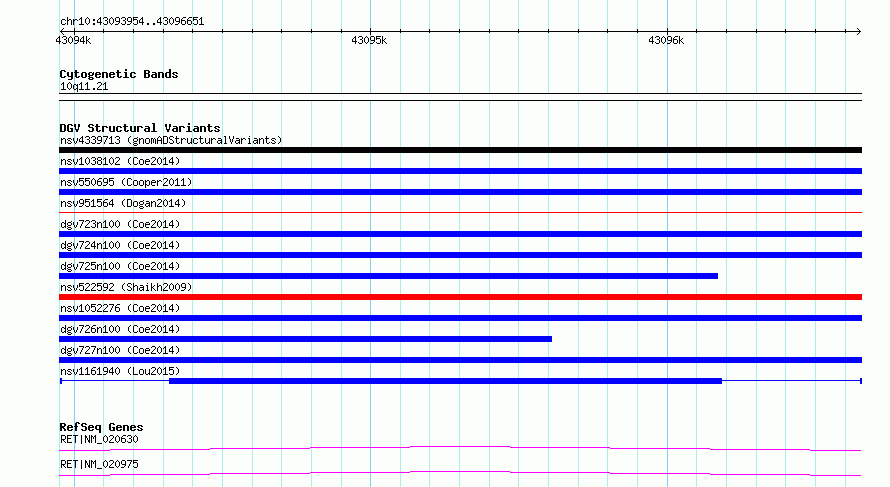Click the blue bar for nsv1052276
Image resolution: width=890 pixels, height=487 pixels.
[x=460, y=318]
